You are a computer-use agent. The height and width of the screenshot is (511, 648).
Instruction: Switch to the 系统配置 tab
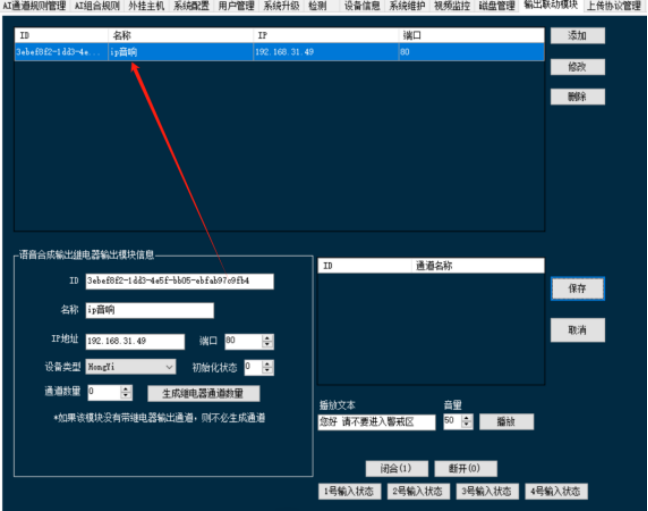(x=191, y=6)
